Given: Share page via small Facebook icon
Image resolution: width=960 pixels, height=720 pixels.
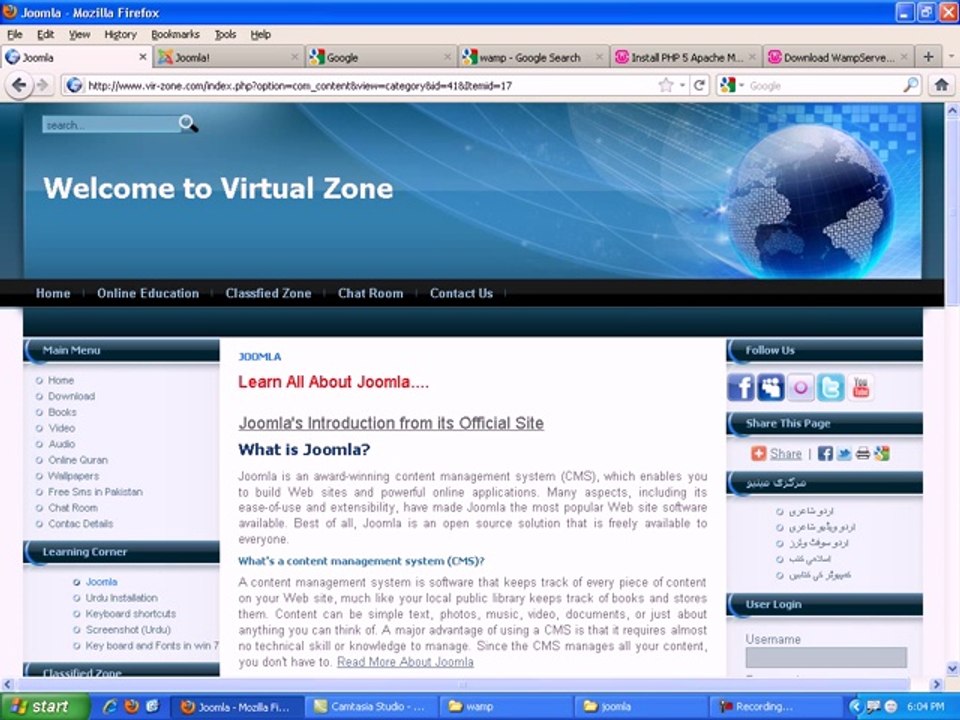Looking at the screenshot, I should (x=825, y=453).
